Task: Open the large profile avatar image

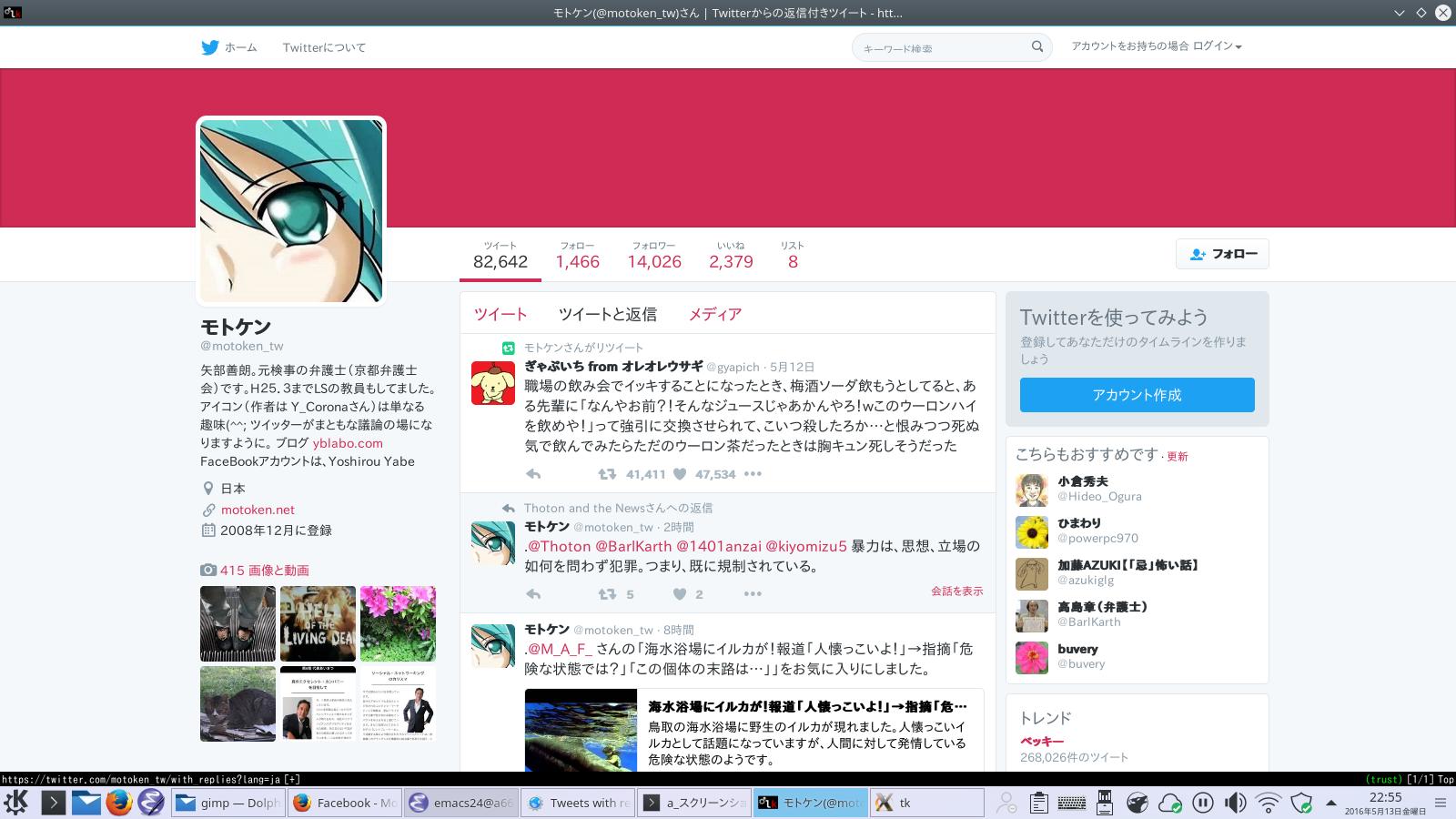Action: pyautogui.click(x=291, y=211)
